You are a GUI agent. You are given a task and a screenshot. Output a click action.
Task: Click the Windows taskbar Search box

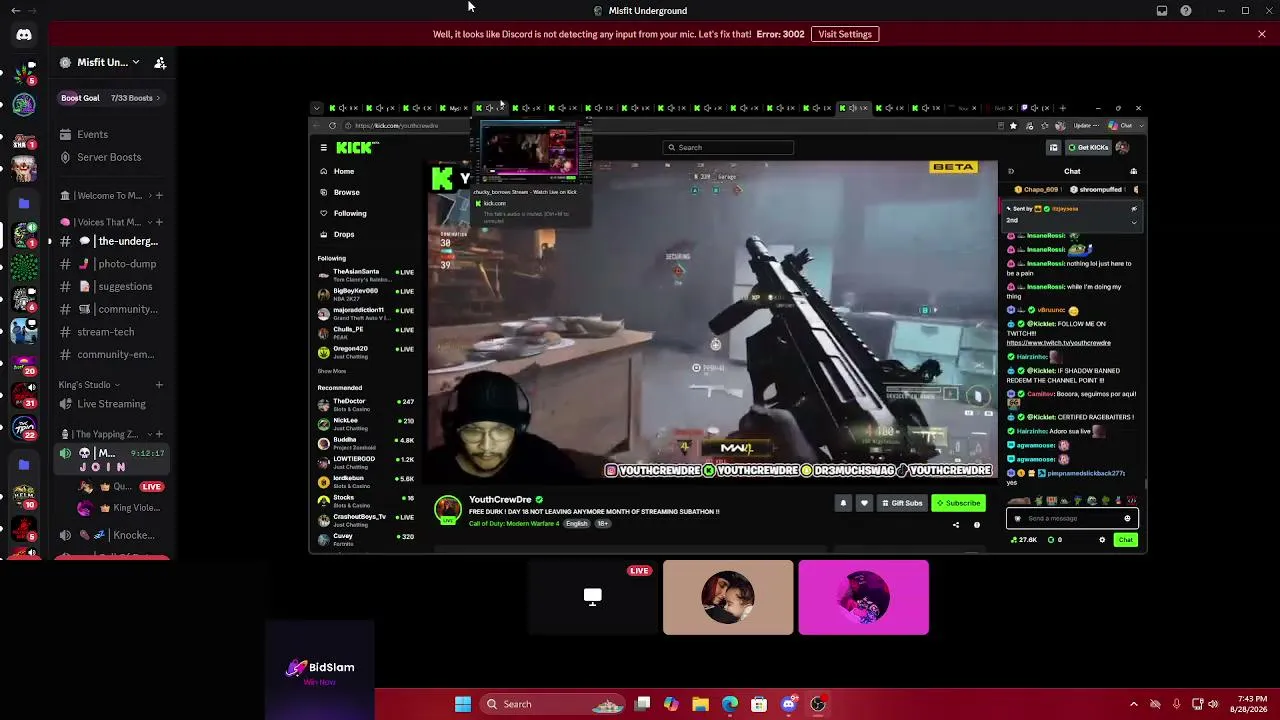pyautogui.click(x=552, y=704)
